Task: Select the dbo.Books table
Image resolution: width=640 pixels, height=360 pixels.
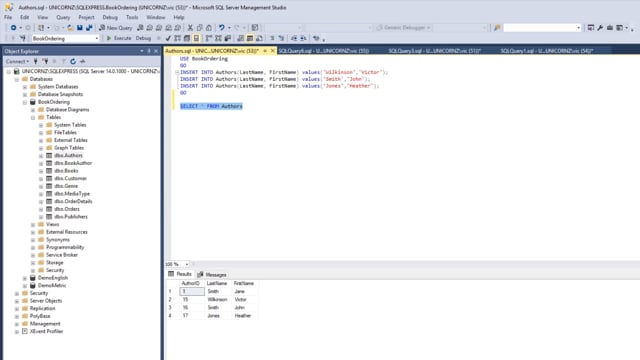Action: click(66, 171)
